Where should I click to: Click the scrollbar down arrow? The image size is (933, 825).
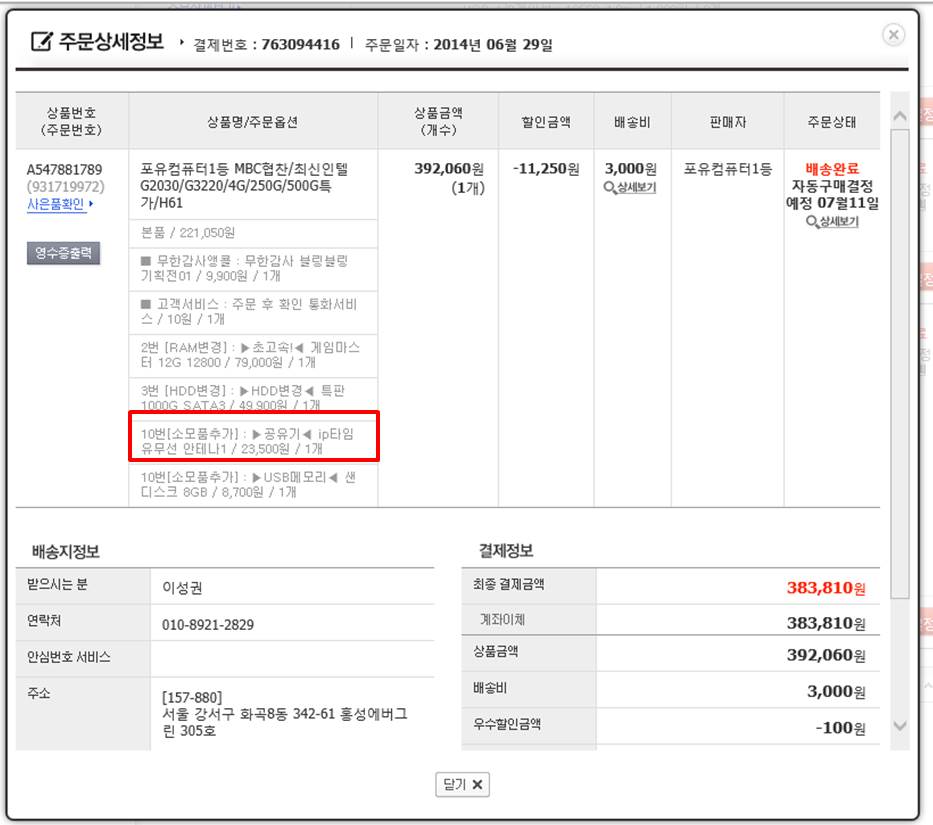[x=900, y=726]
